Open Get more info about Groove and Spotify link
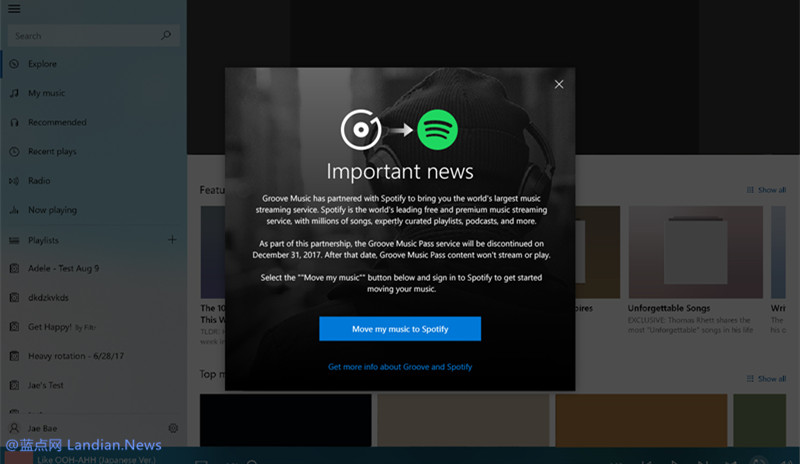Screen dimensions: 800x464 pos(400,367)
